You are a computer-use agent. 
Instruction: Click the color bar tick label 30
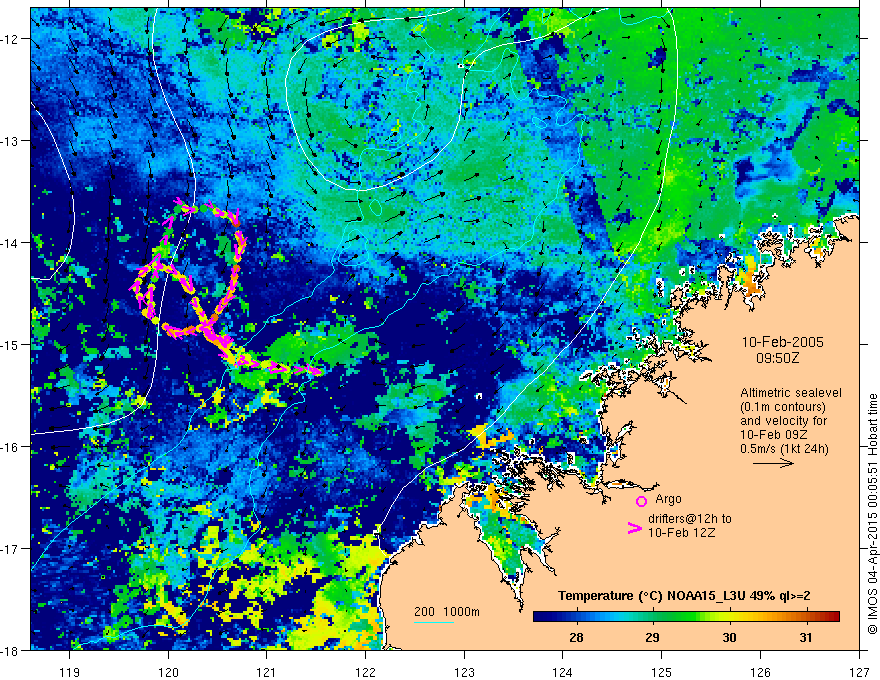(x=729, y=637)
